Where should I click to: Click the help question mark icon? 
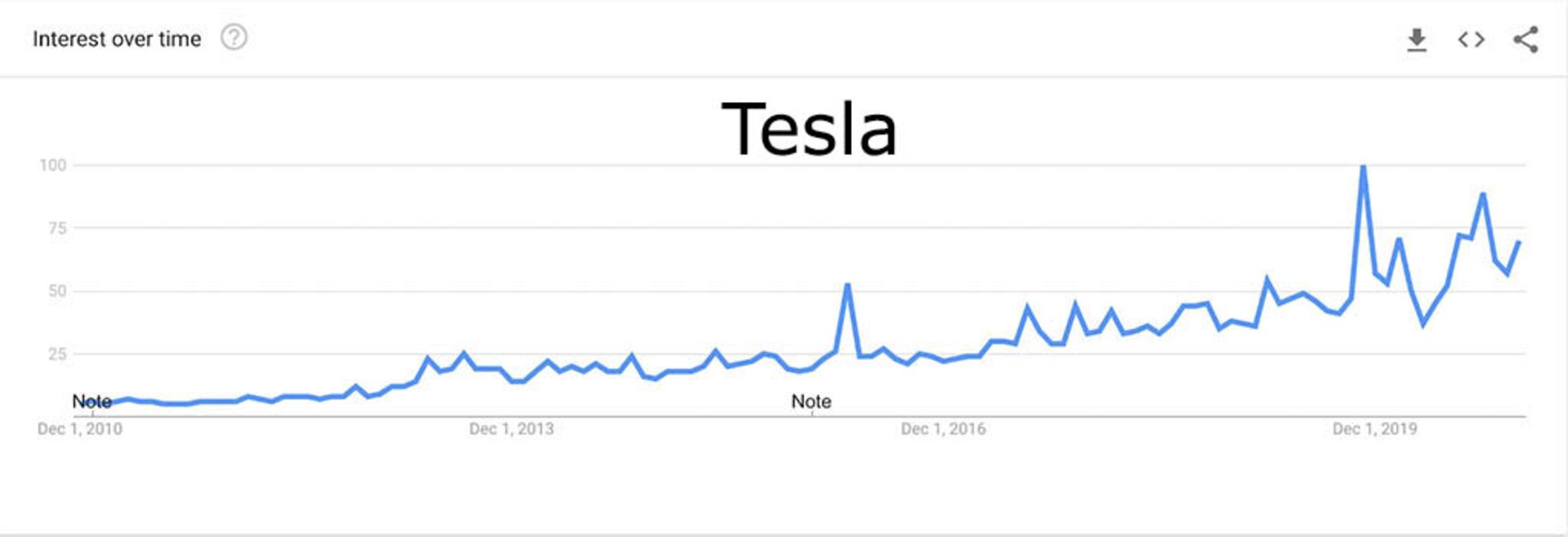pos(234,38)
